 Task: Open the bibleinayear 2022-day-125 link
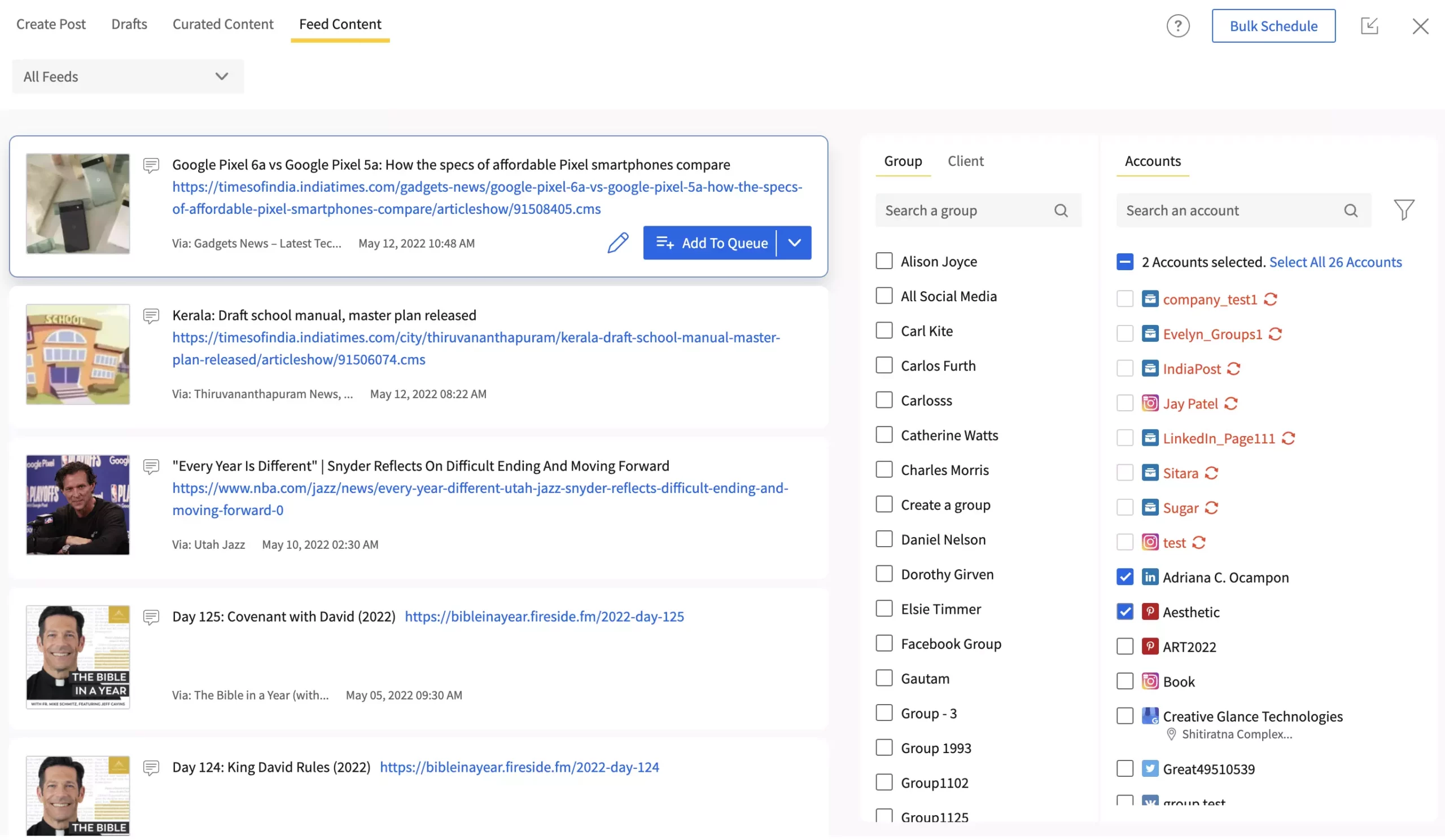(544, 617)
